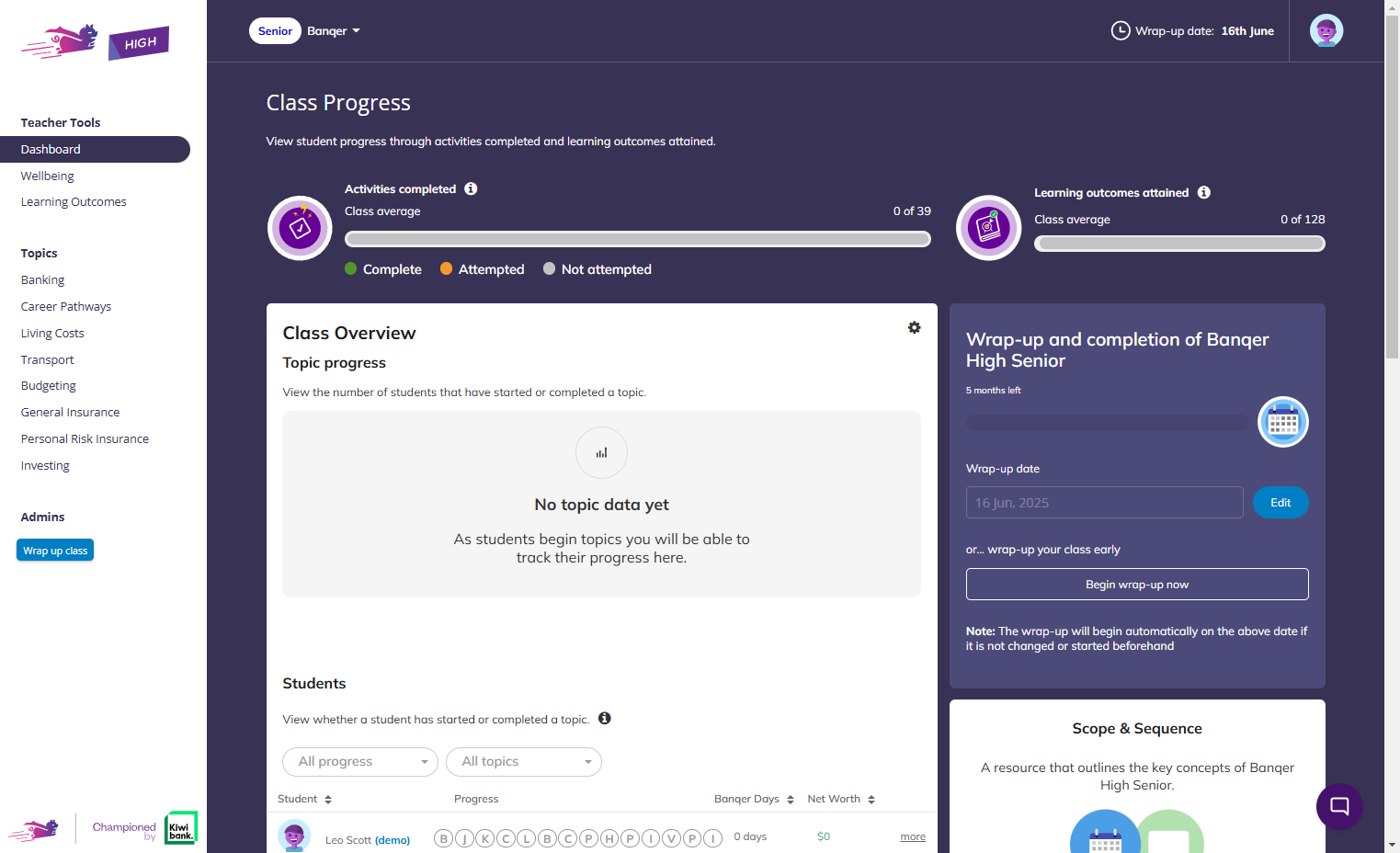1400x853 pixels.
Task: Expand the All progress filter dropdown
Action: point(359,762)
